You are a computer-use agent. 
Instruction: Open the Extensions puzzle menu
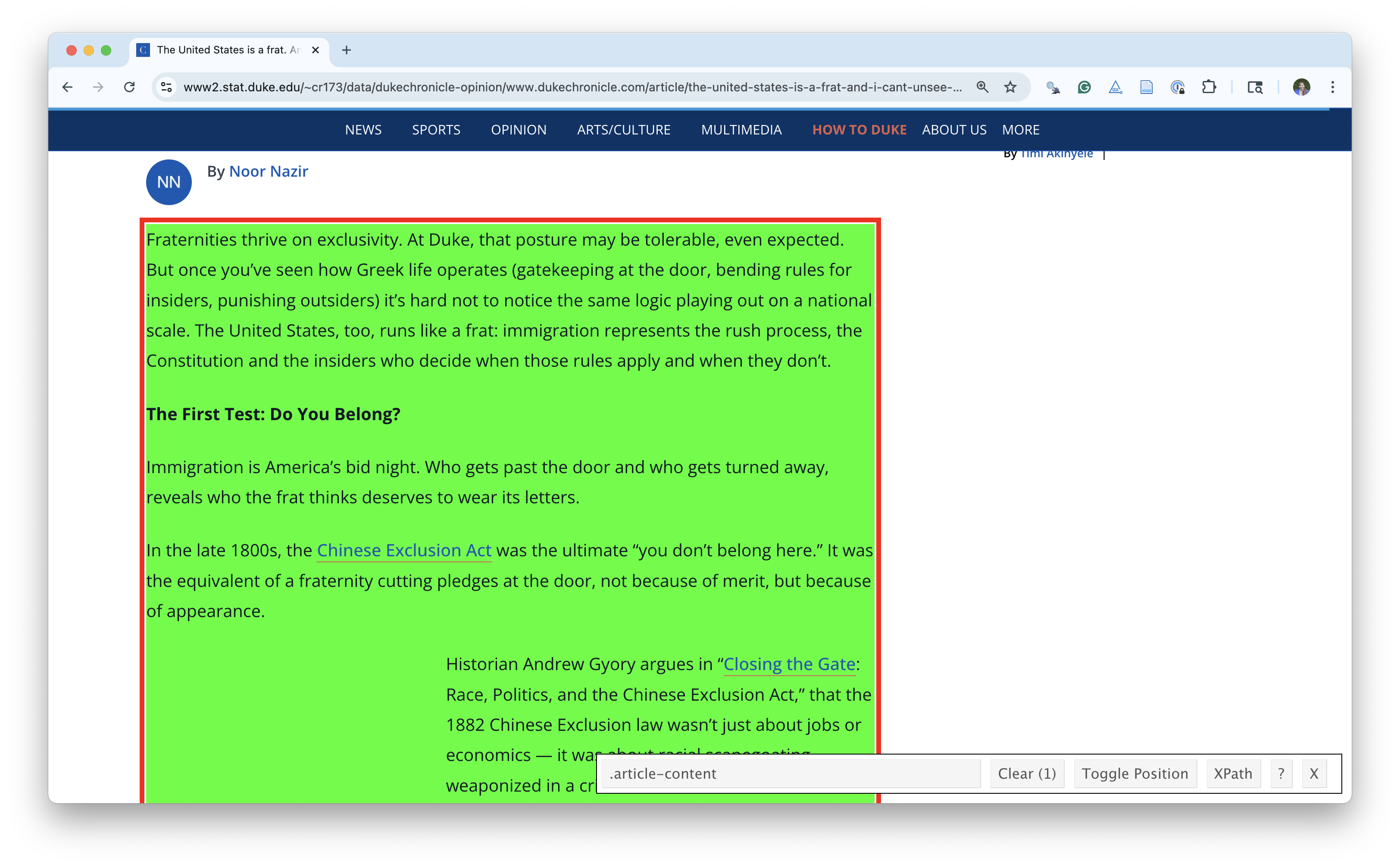(1209, 87)
